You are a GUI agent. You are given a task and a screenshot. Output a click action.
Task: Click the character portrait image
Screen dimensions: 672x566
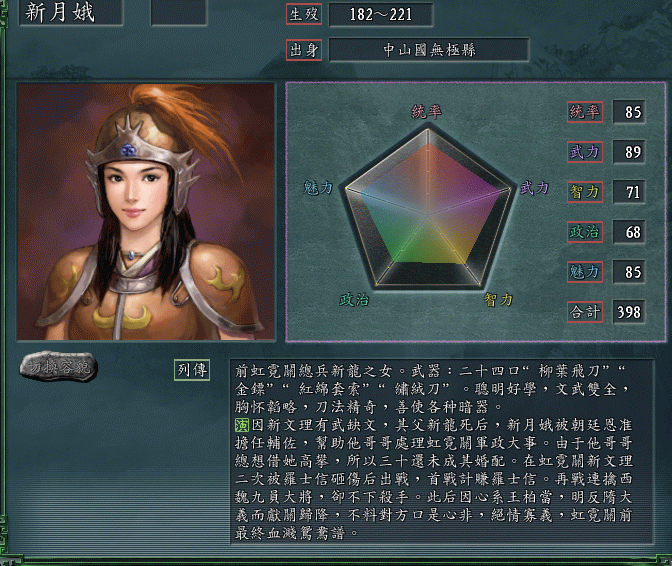[146, 212]
